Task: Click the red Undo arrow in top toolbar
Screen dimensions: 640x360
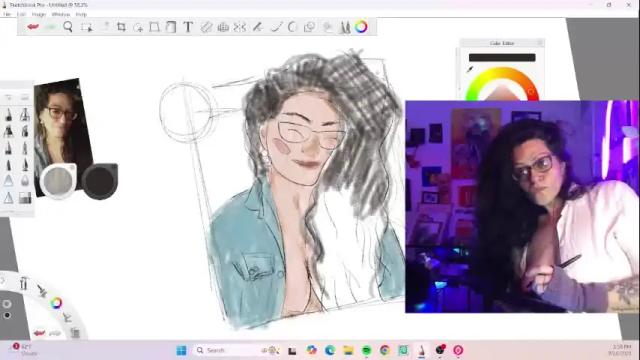Action: pyautogui.click(x=33, y=27)
